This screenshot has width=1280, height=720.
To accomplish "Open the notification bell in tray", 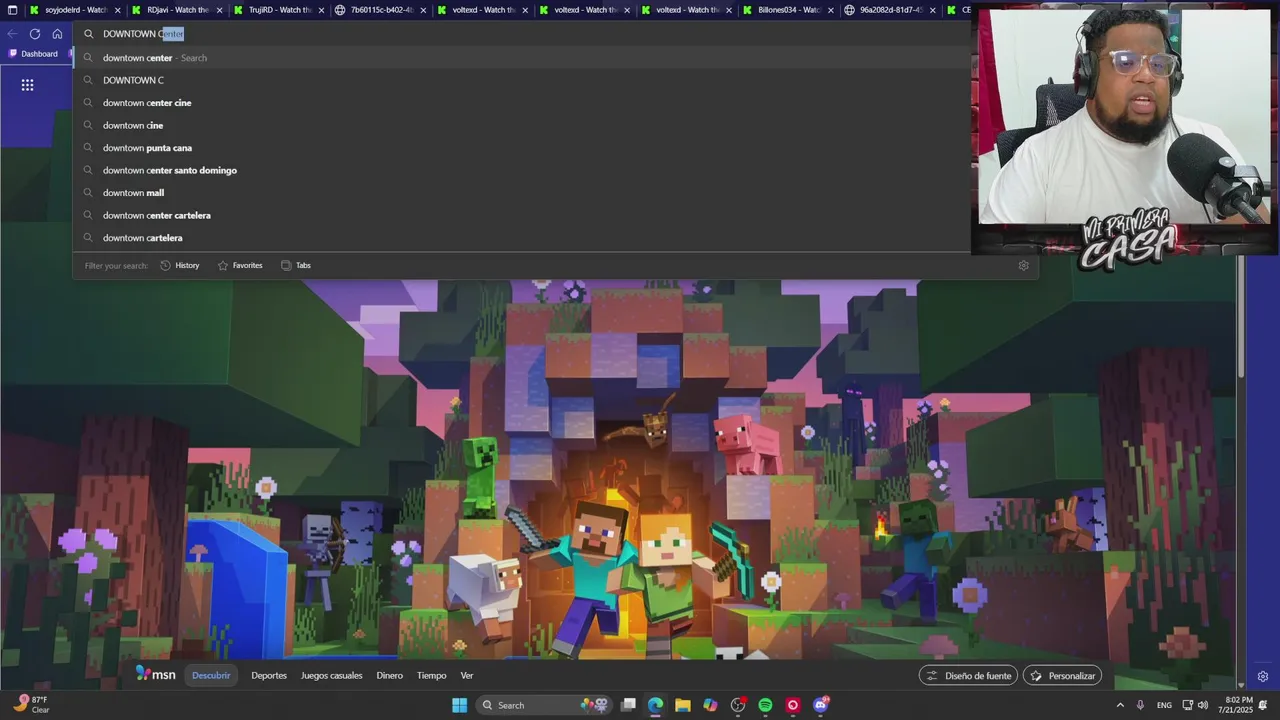I will (x=1263, y=705).
